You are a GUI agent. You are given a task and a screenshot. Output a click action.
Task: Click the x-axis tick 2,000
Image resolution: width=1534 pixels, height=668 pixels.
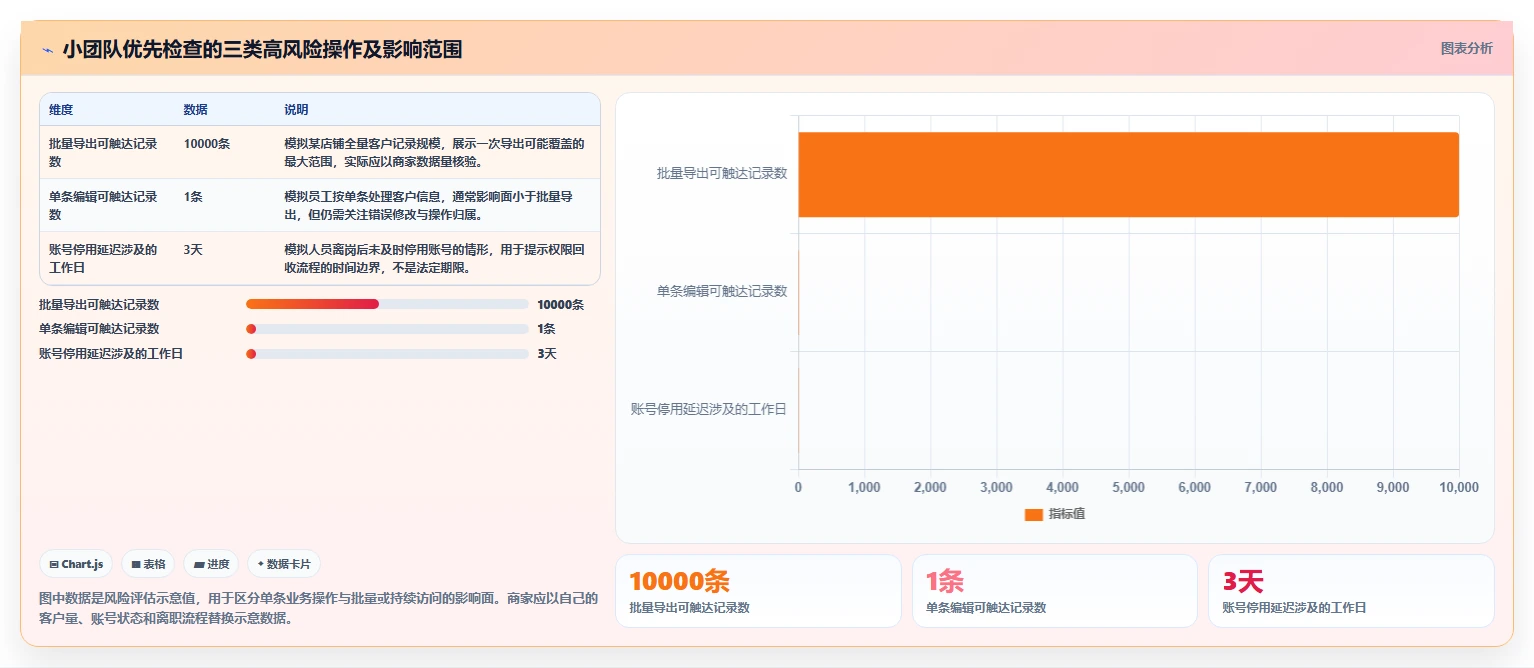930,488
